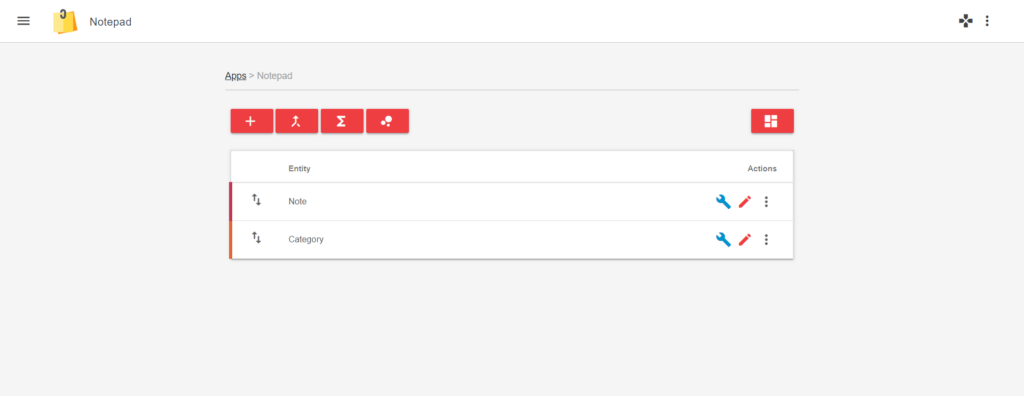Open more options menu for Note
Viewport: 1024px width, 396px height.
tap(766, 202)
